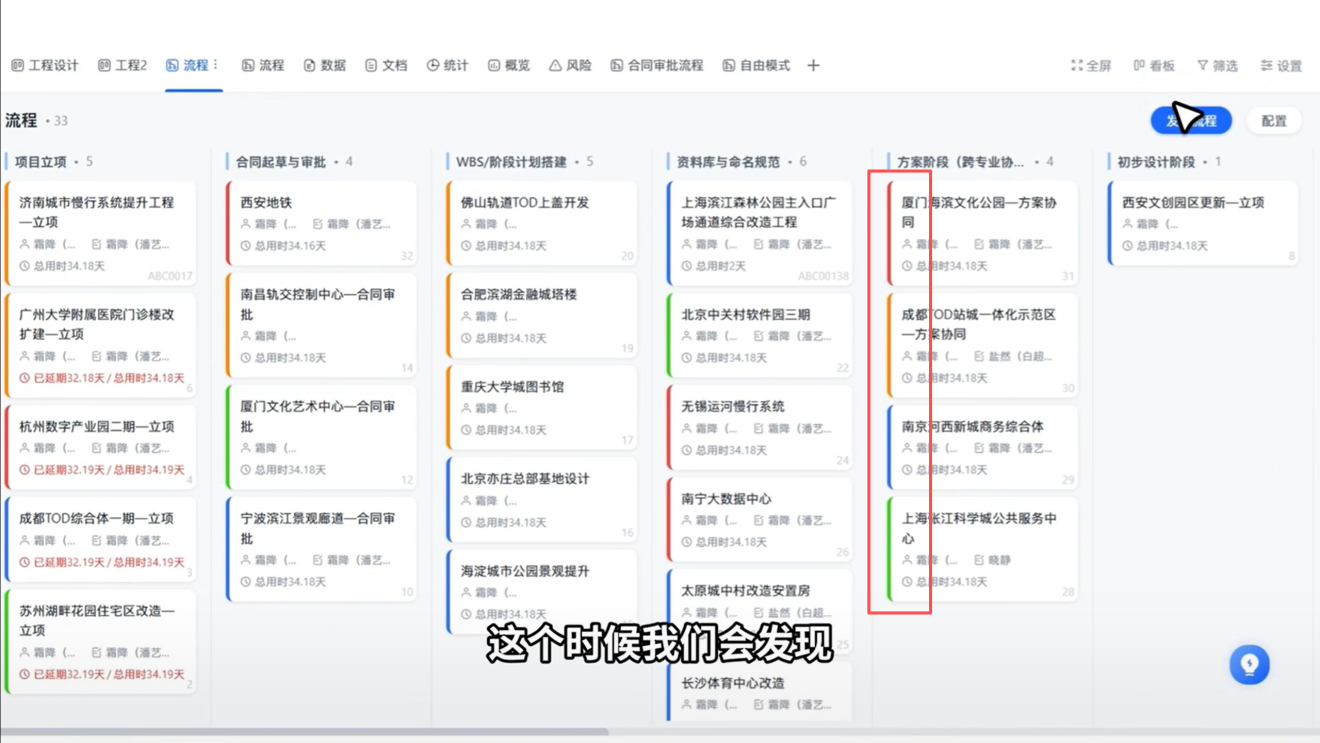
Task: Open card 苏州湖畔花园住宅区改造—立项
Action: click(100, 640)
